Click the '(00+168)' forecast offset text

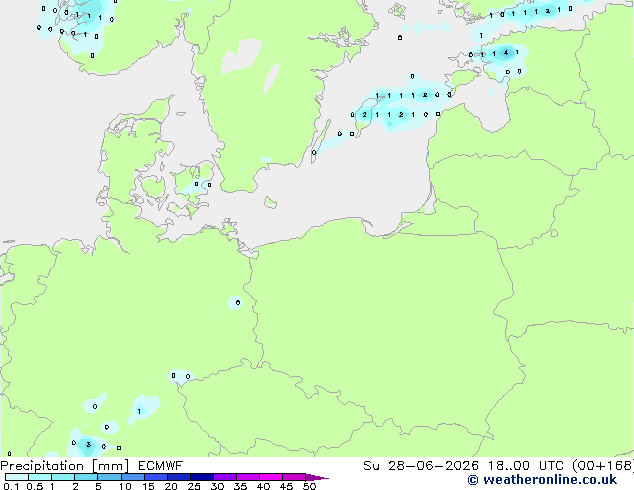(603, 466)
